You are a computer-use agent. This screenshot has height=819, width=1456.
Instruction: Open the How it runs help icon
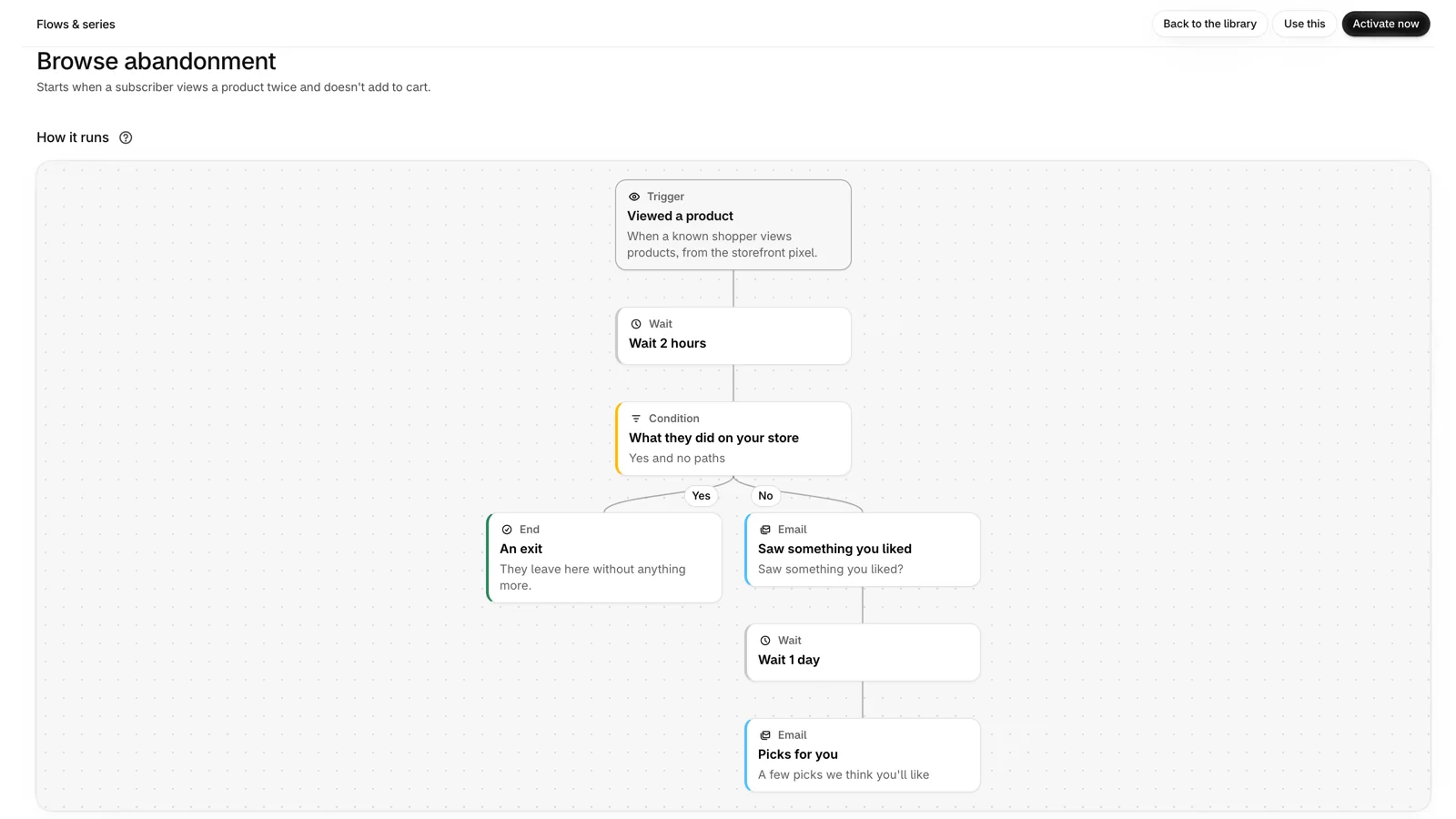(126, 137)
